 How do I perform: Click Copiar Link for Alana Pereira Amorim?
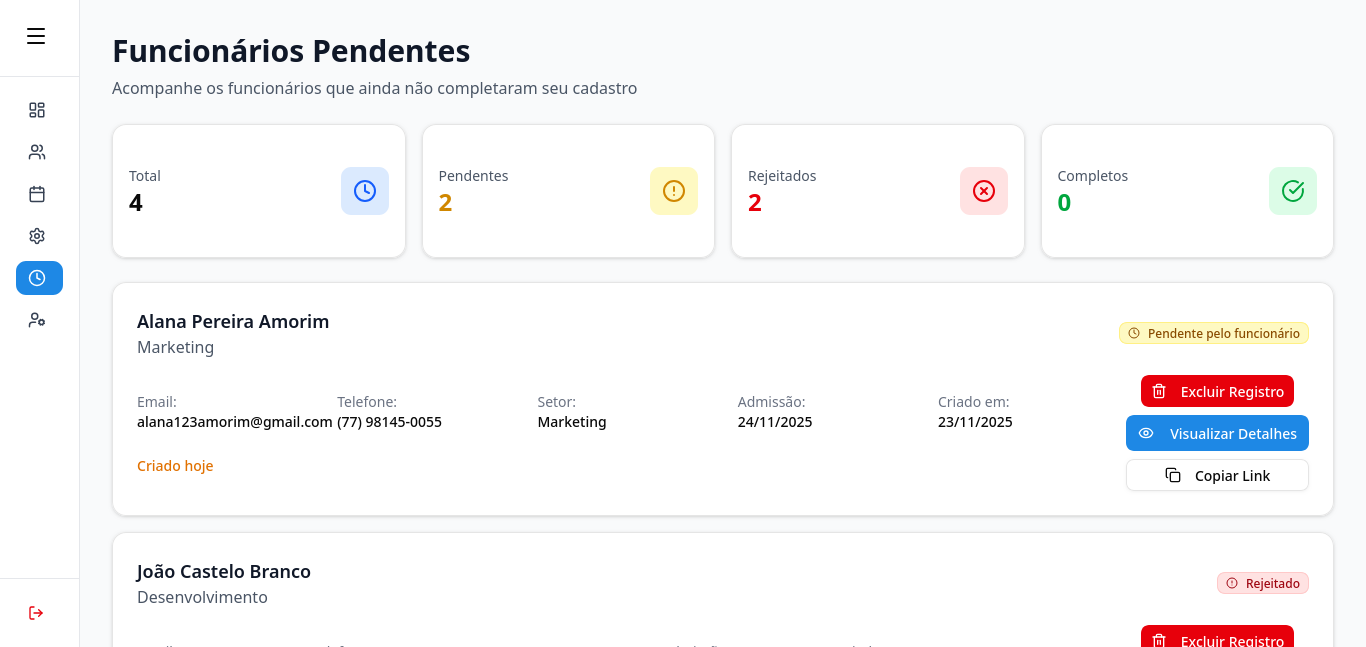point(1217,475)
